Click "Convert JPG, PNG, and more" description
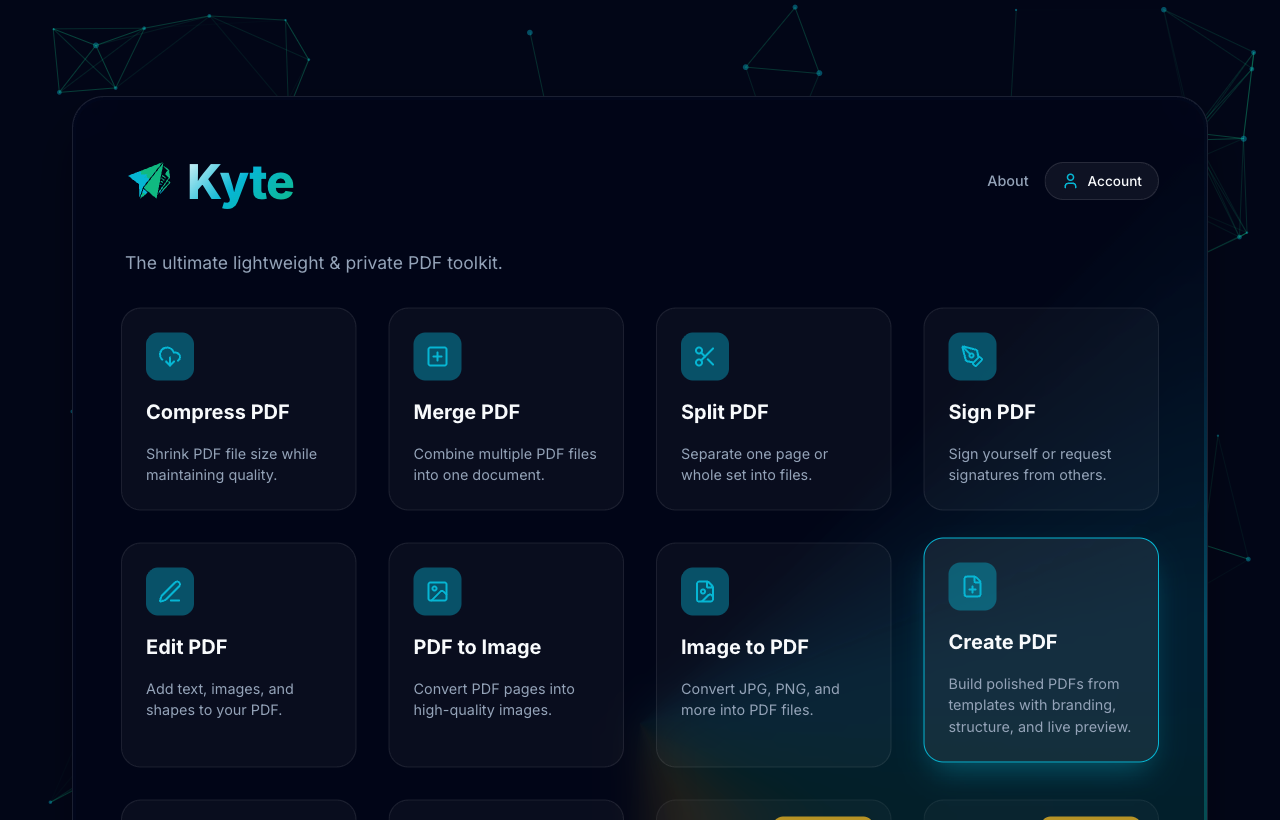The width and height of the screenshot is (1280, 820). pyautogui.click(x=760, y=699)
